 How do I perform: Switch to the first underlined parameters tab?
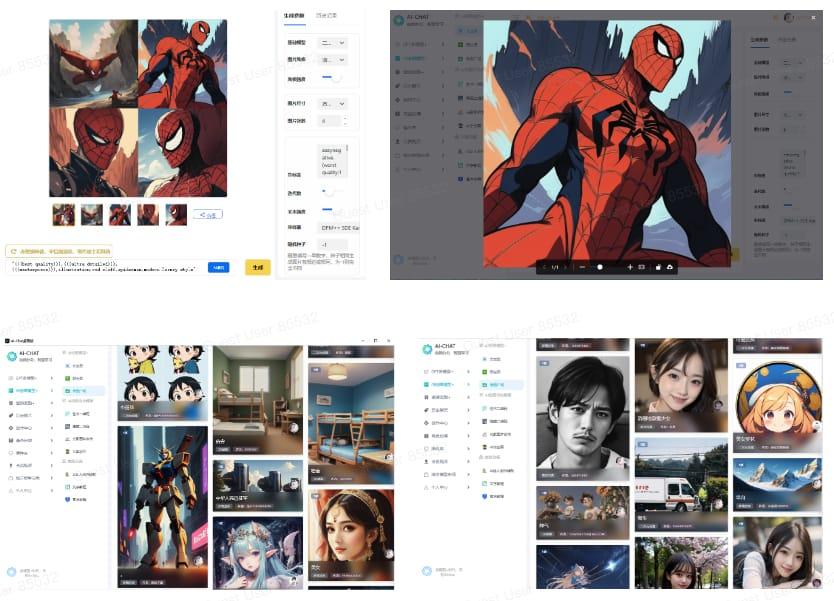pos(294,16)
